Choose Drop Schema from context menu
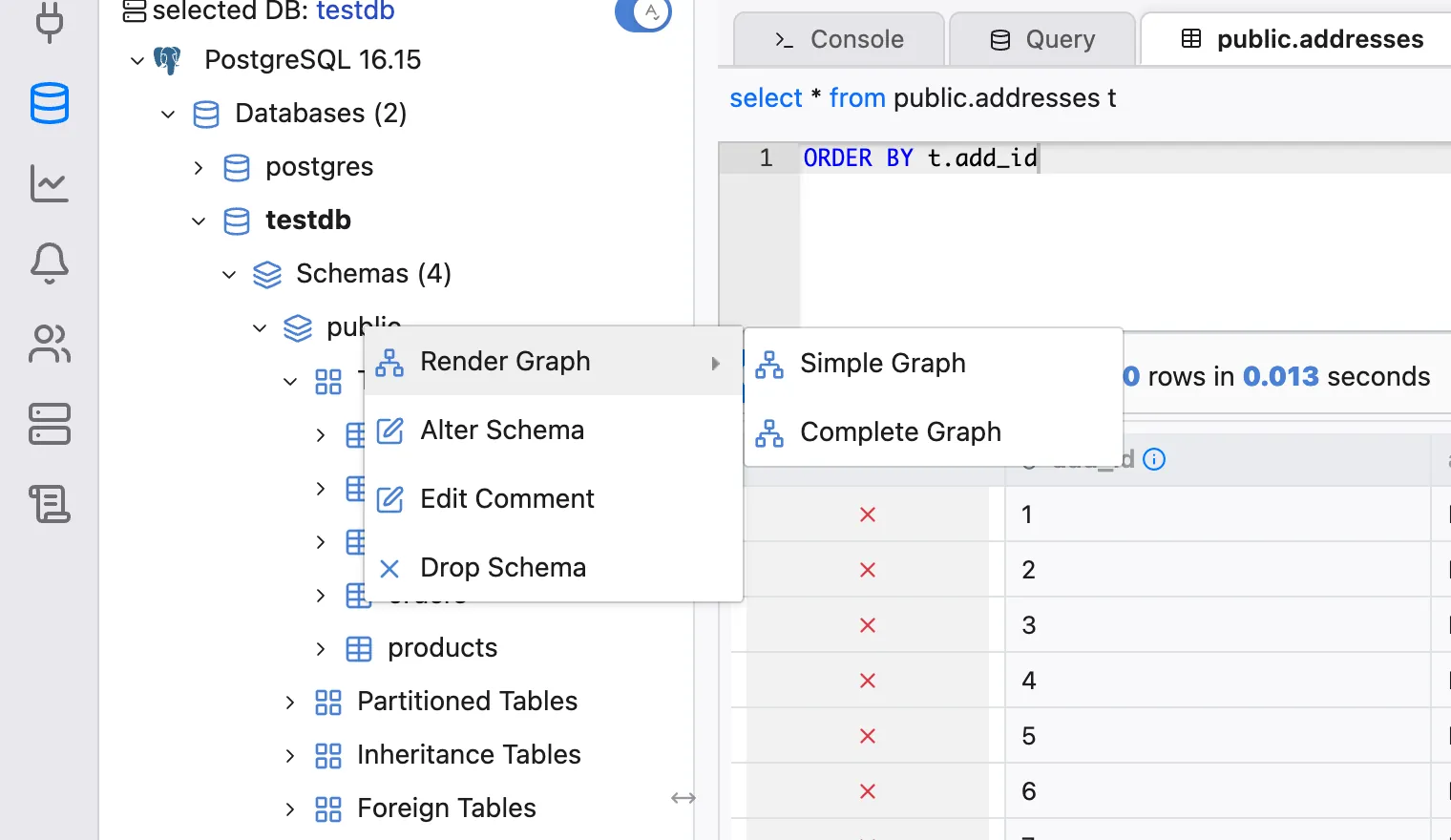 tap(554, 568)
